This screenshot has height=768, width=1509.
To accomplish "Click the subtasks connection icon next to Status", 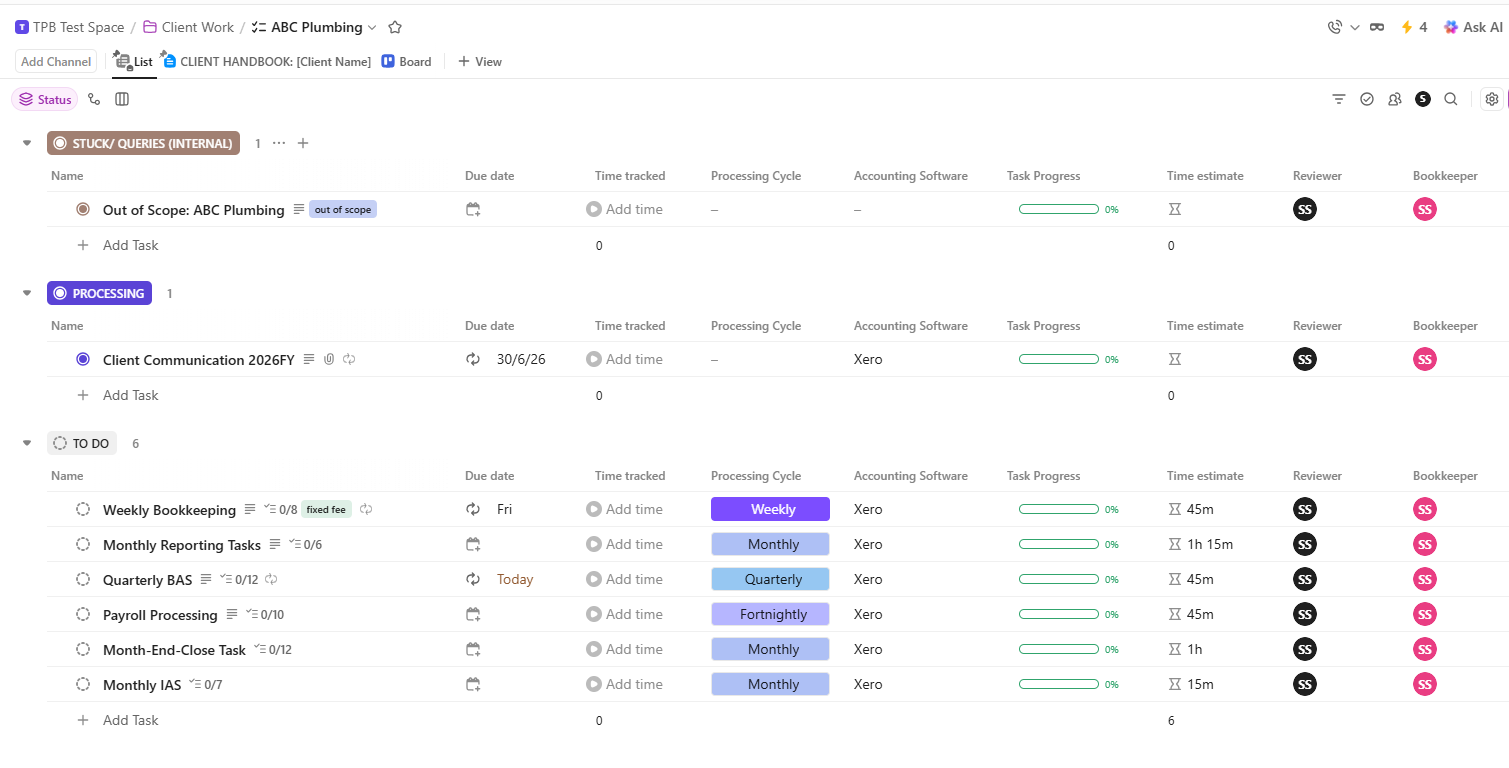I will tap(94, 99).
